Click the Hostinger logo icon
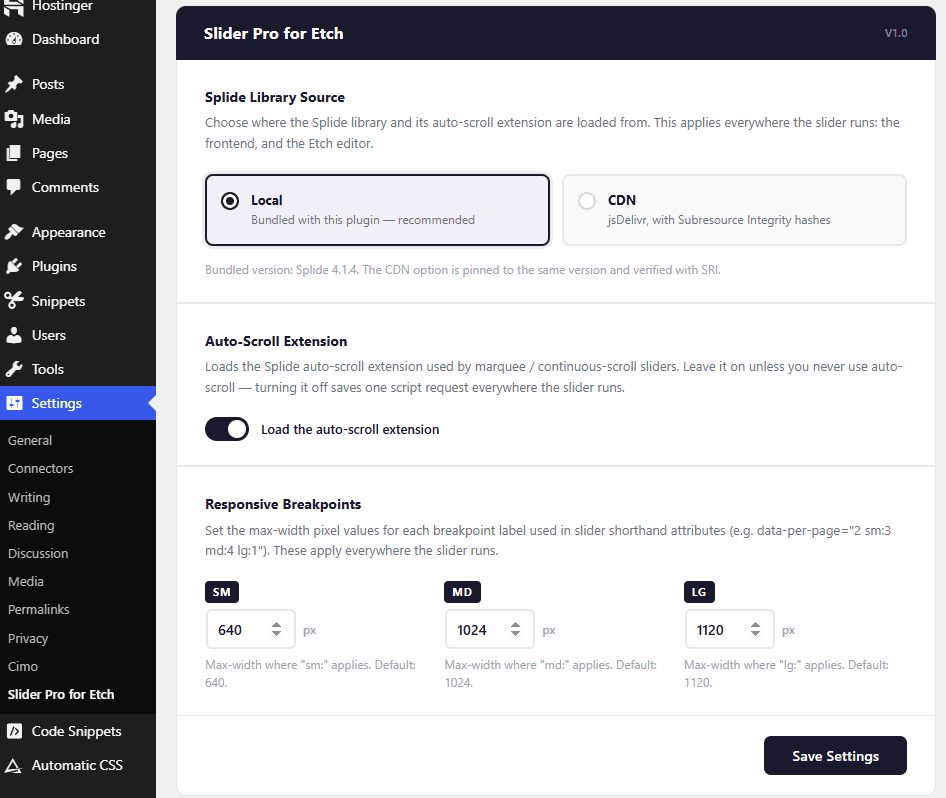Viewport: 946px width, 798px height. [14, 7]
